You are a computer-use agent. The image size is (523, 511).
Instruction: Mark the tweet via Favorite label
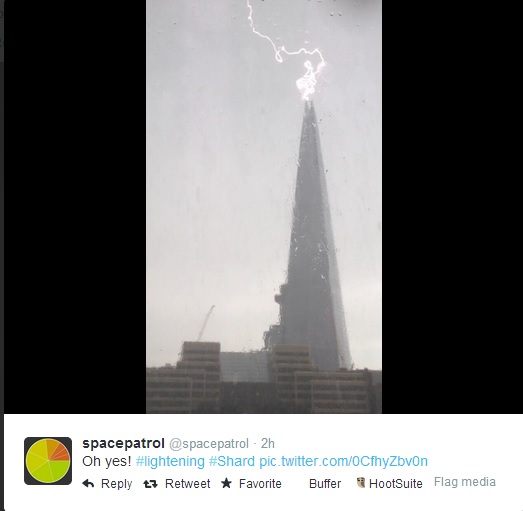[260, 484]
